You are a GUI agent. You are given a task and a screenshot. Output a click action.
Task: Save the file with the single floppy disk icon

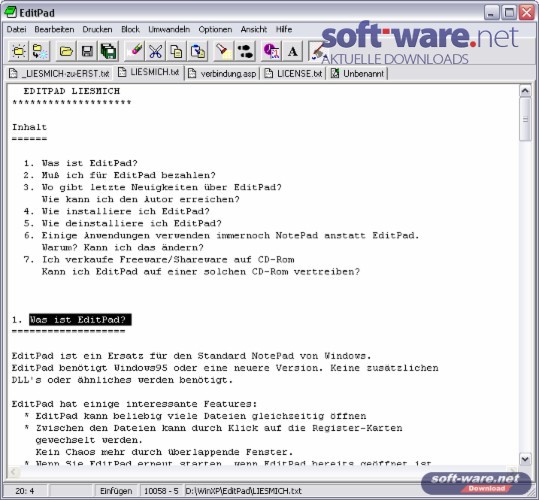pyautogui.click(x=87, y=52)
